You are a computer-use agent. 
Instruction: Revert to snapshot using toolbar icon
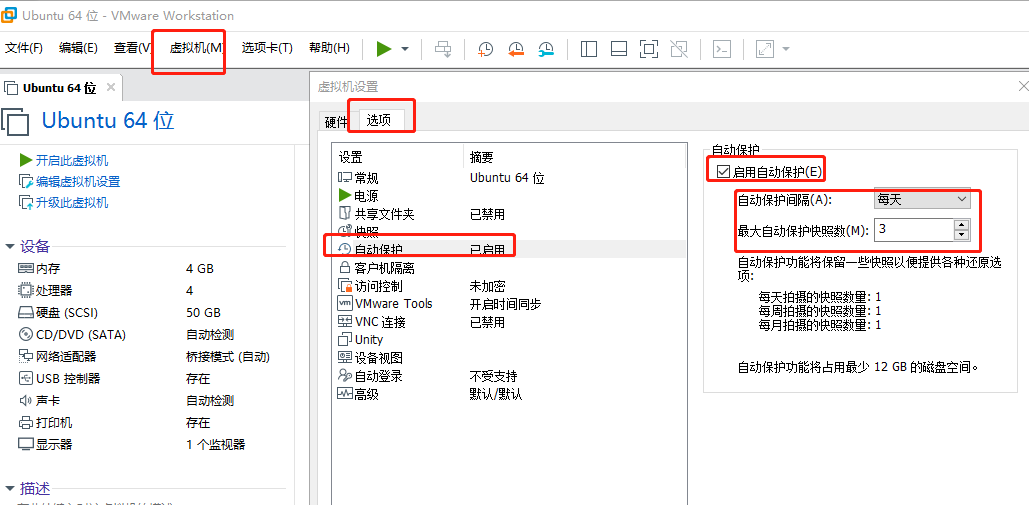[516, 49]
